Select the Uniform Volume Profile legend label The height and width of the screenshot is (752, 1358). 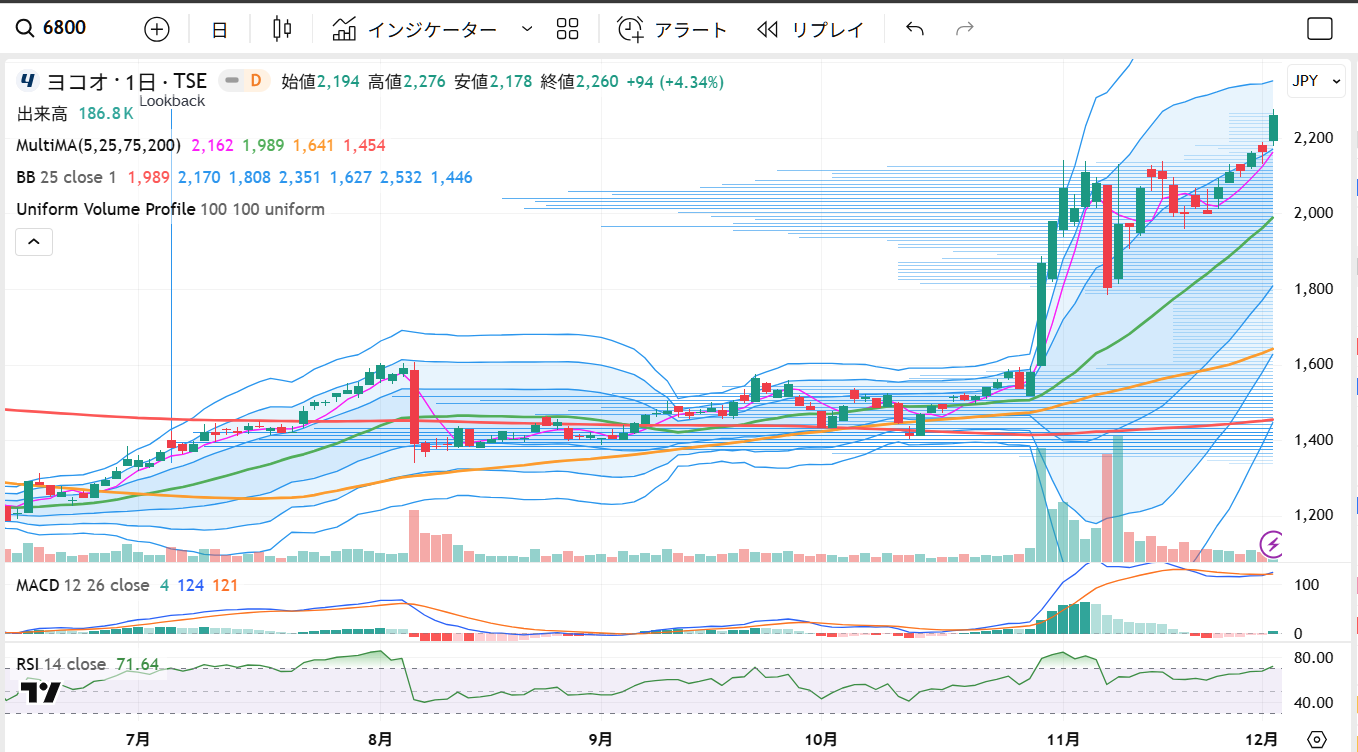point(105,209)
